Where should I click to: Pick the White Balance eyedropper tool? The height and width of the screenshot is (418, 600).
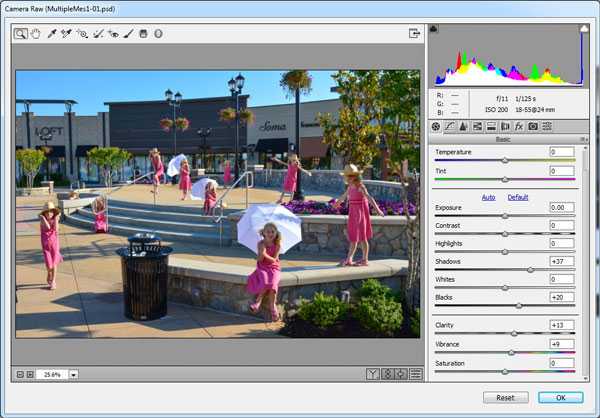pos(51,33)
